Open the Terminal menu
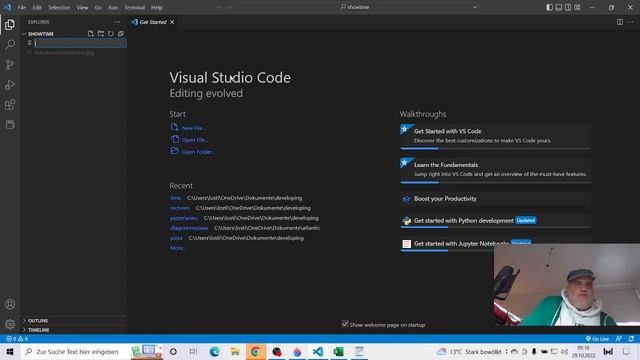Viewport: 640px width, 360px height. [134, 7]
